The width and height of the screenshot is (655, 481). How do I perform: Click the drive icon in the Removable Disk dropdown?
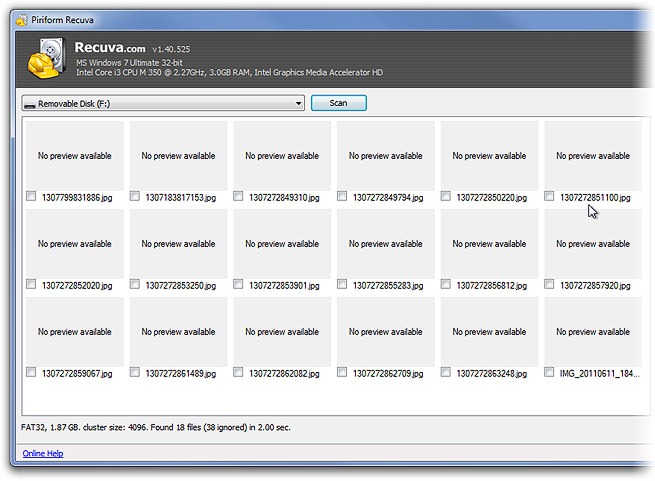pyautogui.click(x=29, y=104)
